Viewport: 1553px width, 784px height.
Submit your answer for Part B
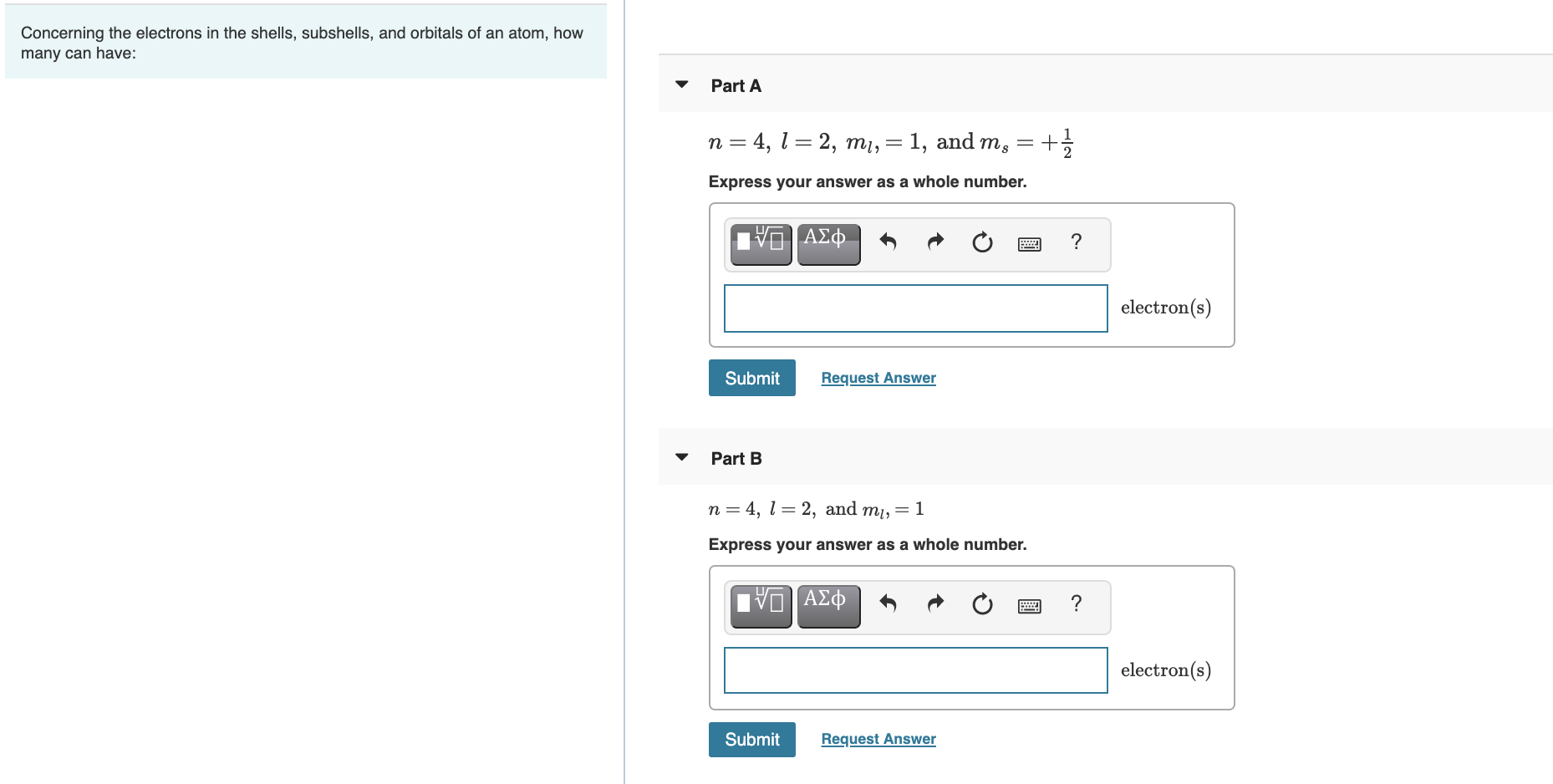(751, 739)
